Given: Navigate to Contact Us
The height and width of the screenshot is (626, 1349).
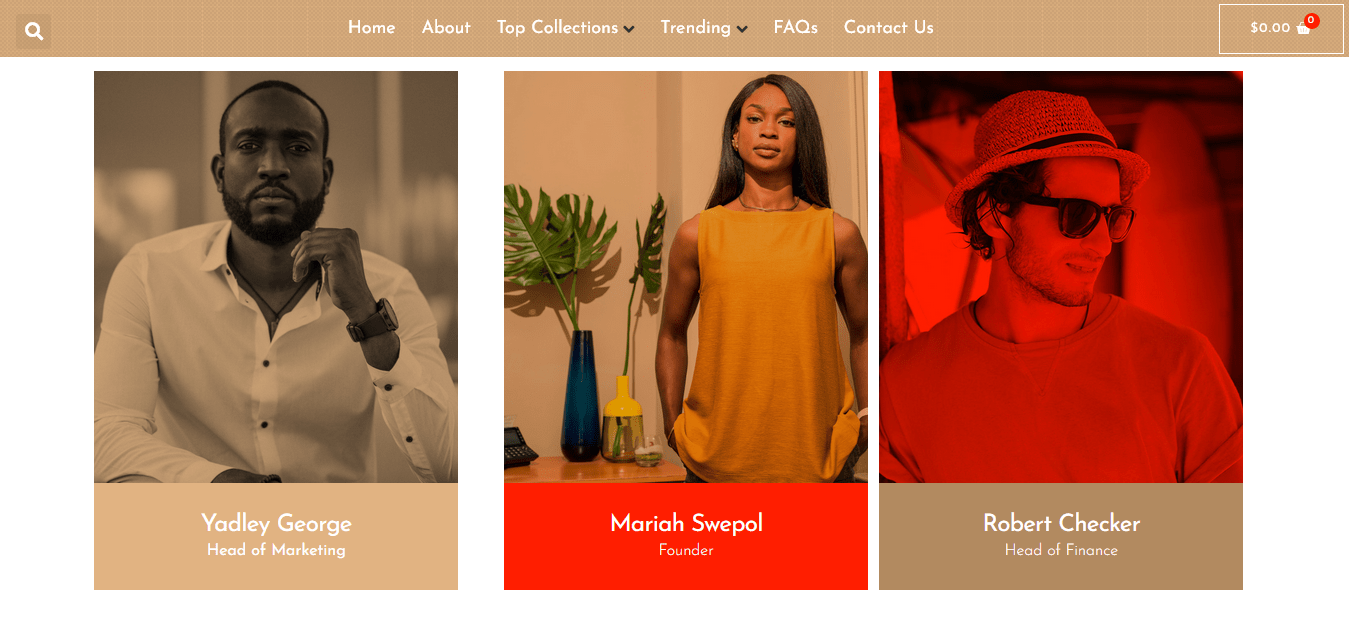Looking at the screenshot, I should point(889,28).
